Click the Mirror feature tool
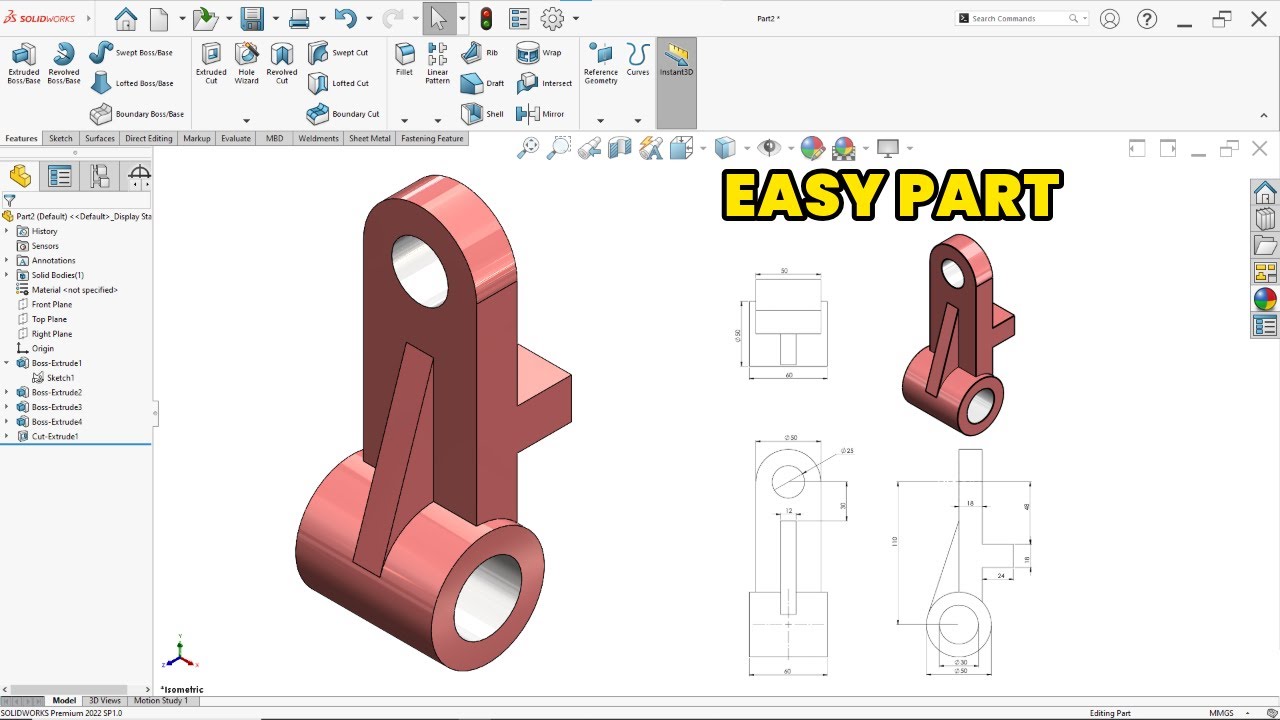This screenshot has height=720, width=1280. 541,114
